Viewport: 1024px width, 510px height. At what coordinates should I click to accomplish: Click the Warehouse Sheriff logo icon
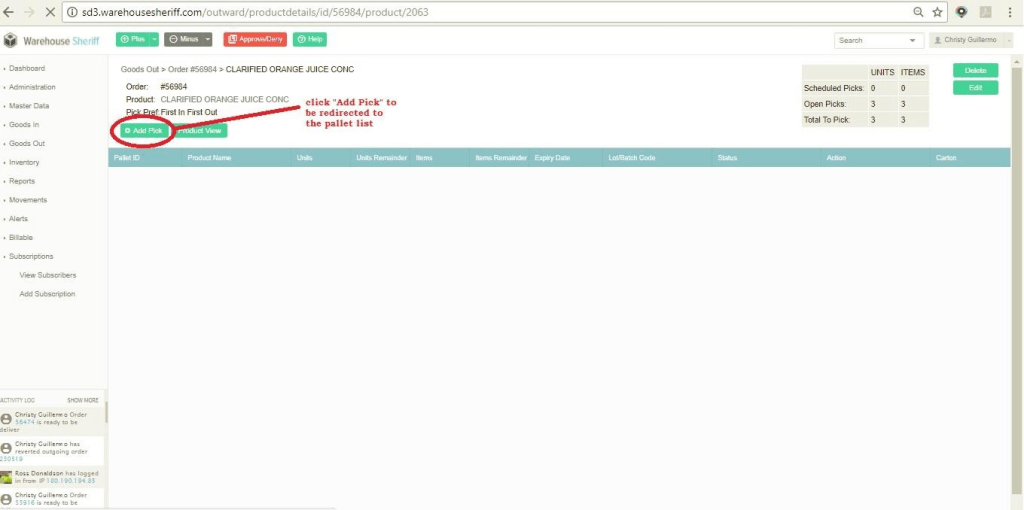11,40
